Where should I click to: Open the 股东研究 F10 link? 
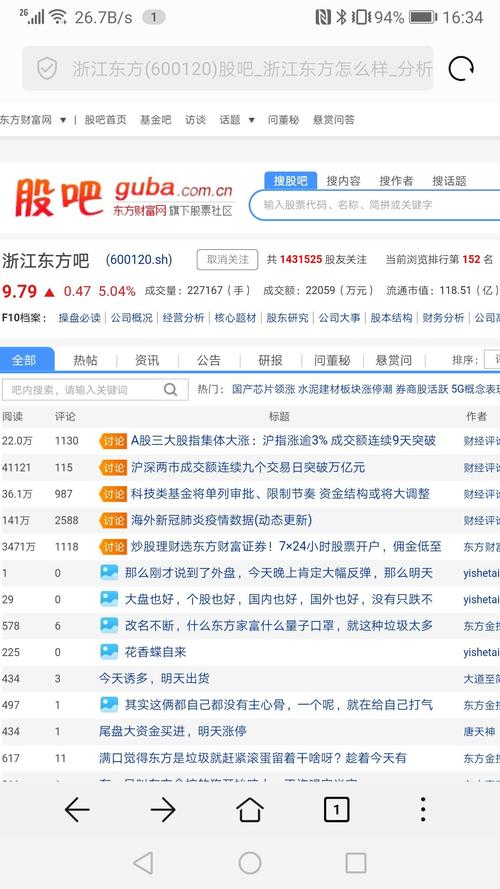pyautogui.click(x=288, y=318)
